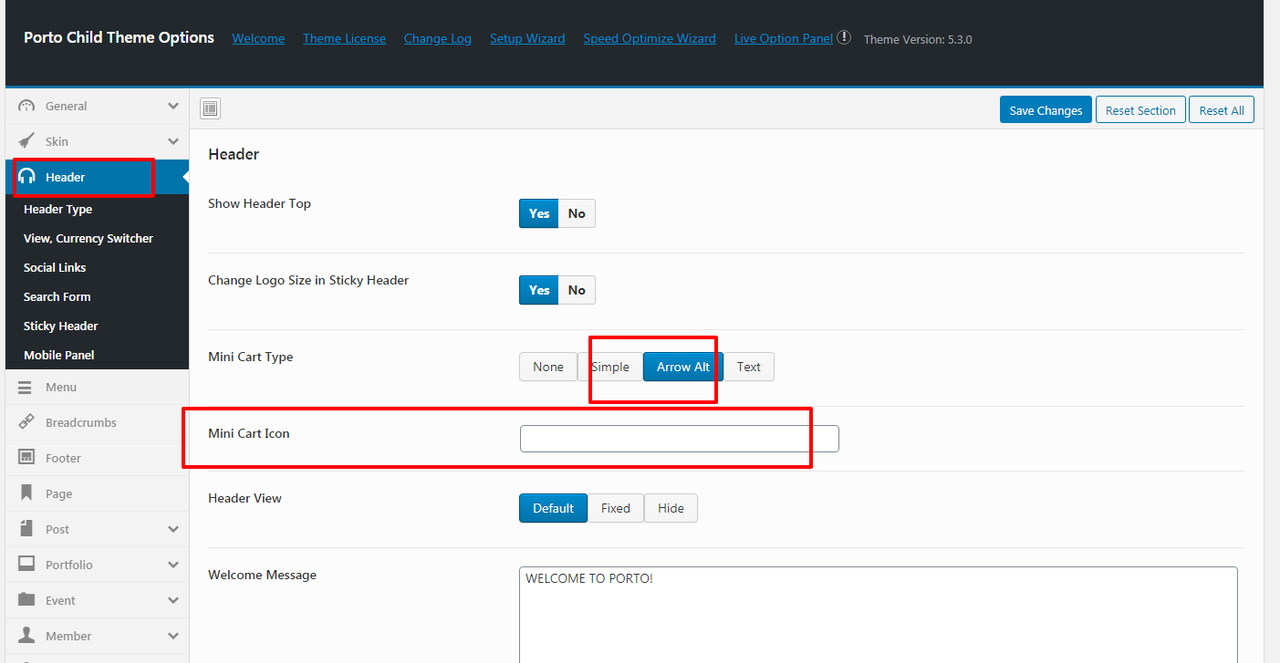Click the Member person icon
This screenshot has height=663, width=1280.
[27, 635]
